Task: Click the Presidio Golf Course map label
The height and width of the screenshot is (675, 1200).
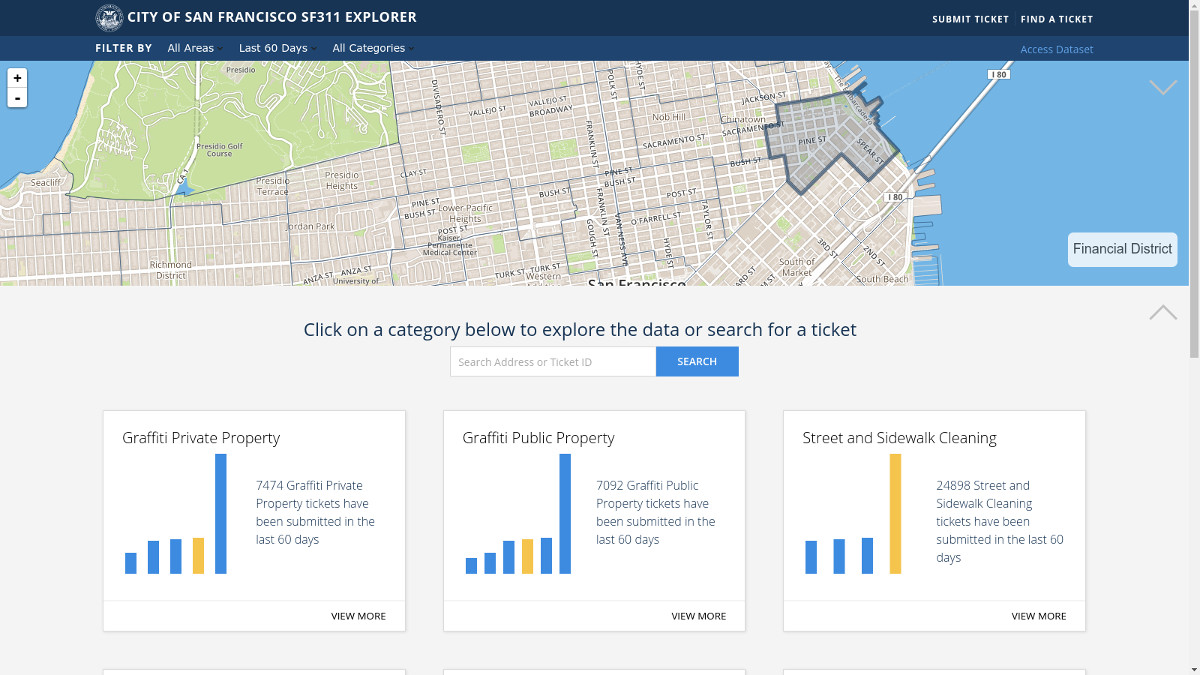Action: click(x=219, y=150)
